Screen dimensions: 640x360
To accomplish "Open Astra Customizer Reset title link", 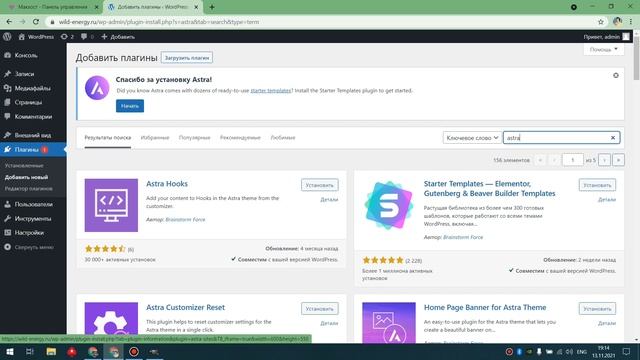I will tap(185, 307).
